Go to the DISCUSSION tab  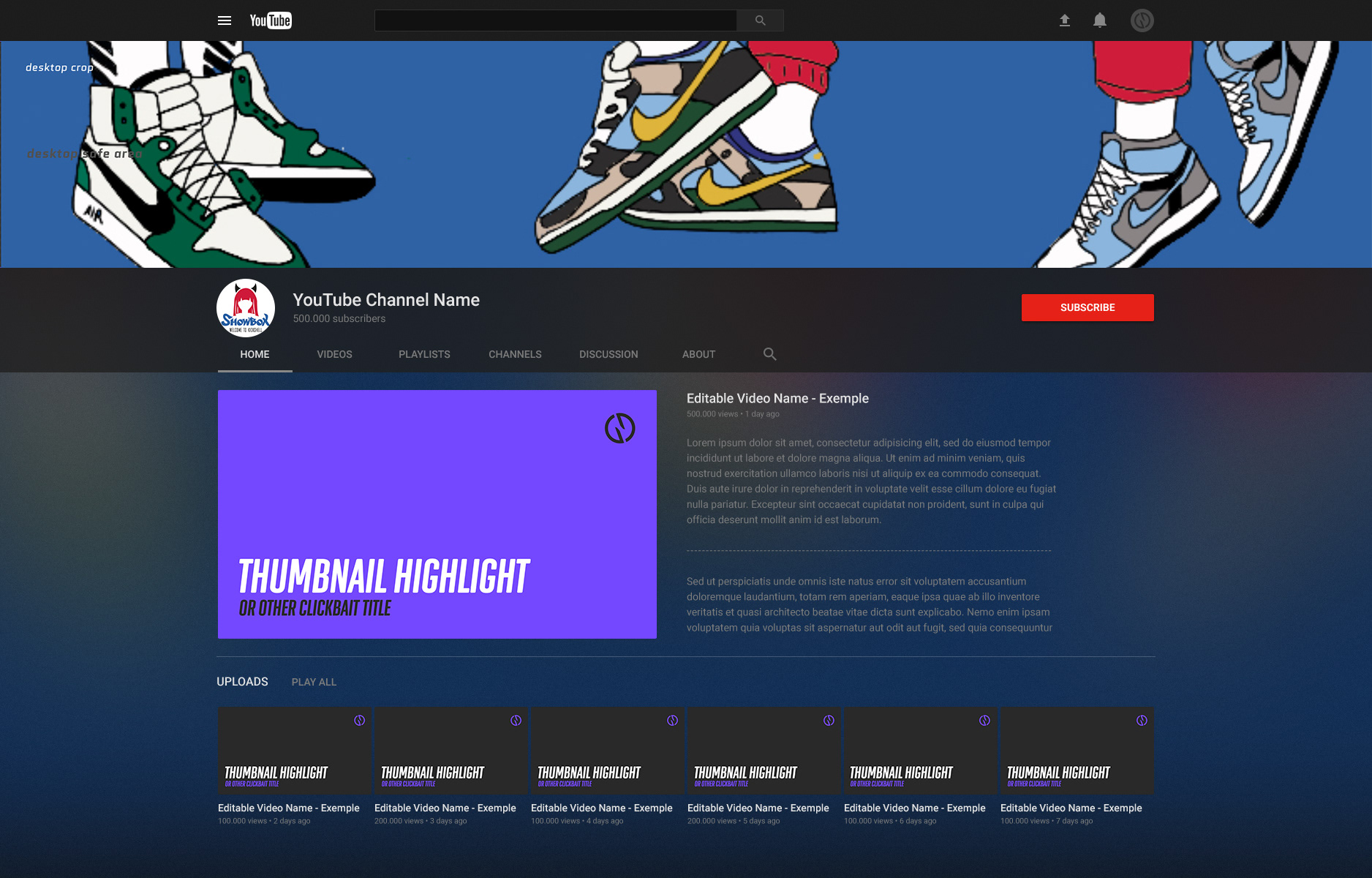pos(608,354)
